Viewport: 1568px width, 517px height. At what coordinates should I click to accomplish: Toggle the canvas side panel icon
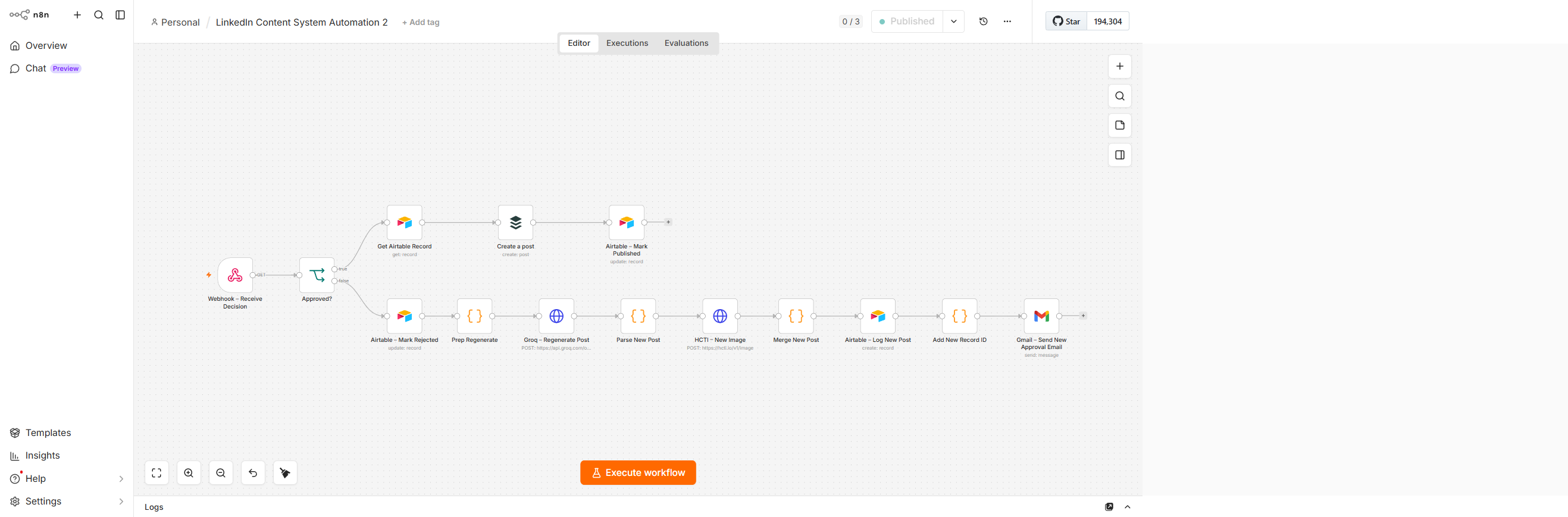(1119, 155)
